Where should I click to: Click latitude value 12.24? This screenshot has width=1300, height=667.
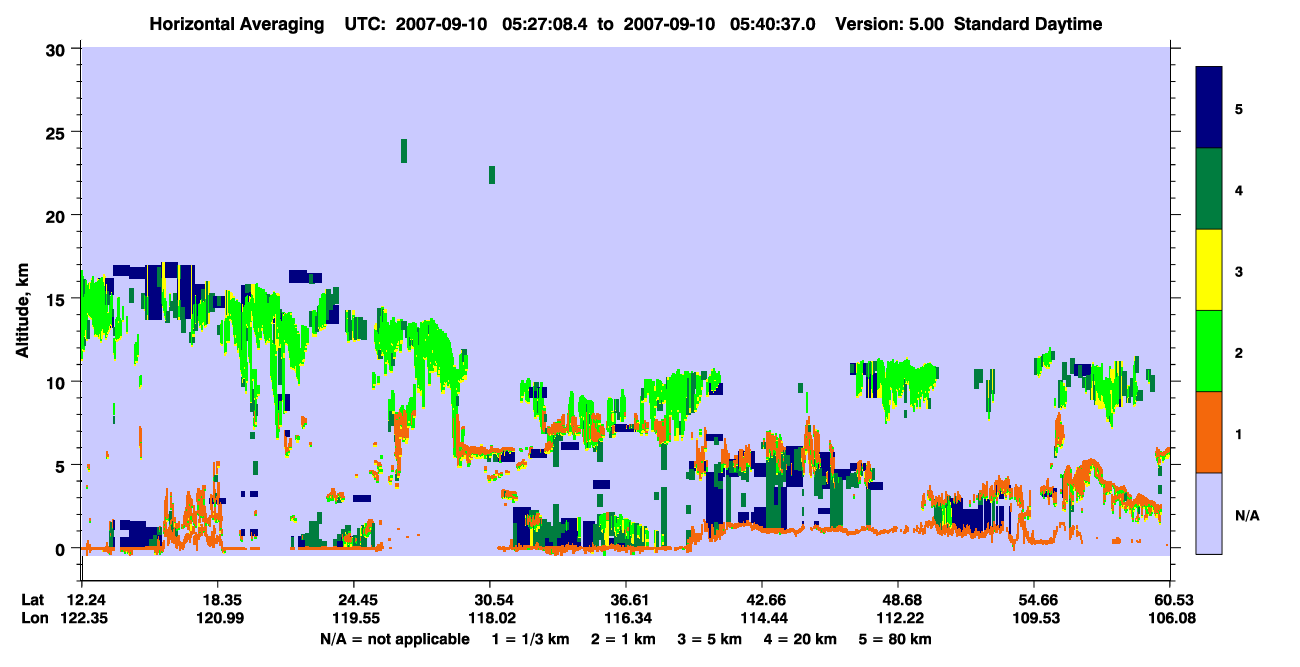[88, 600]
